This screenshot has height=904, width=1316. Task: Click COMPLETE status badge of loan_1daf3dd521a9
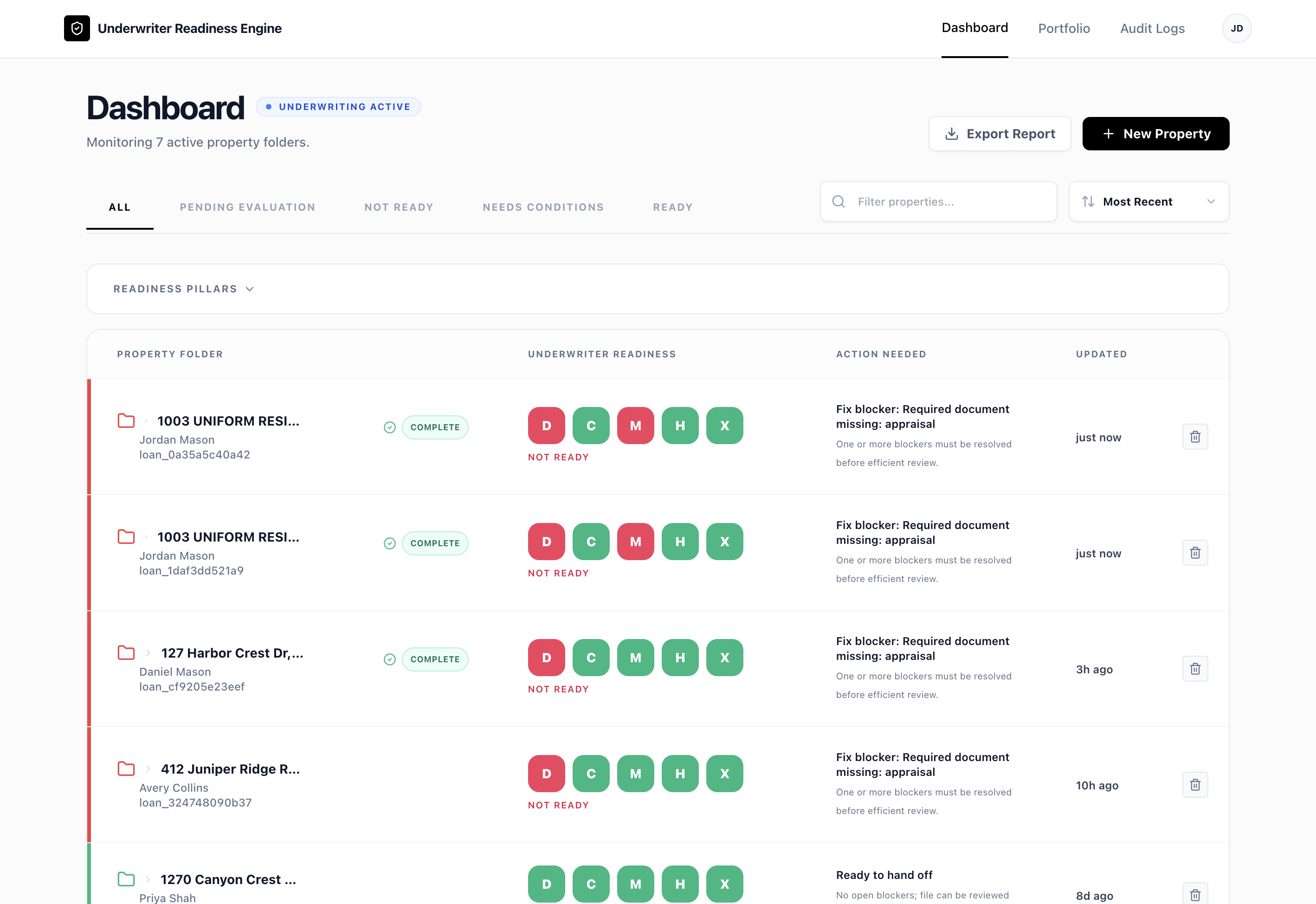point(434,543)
